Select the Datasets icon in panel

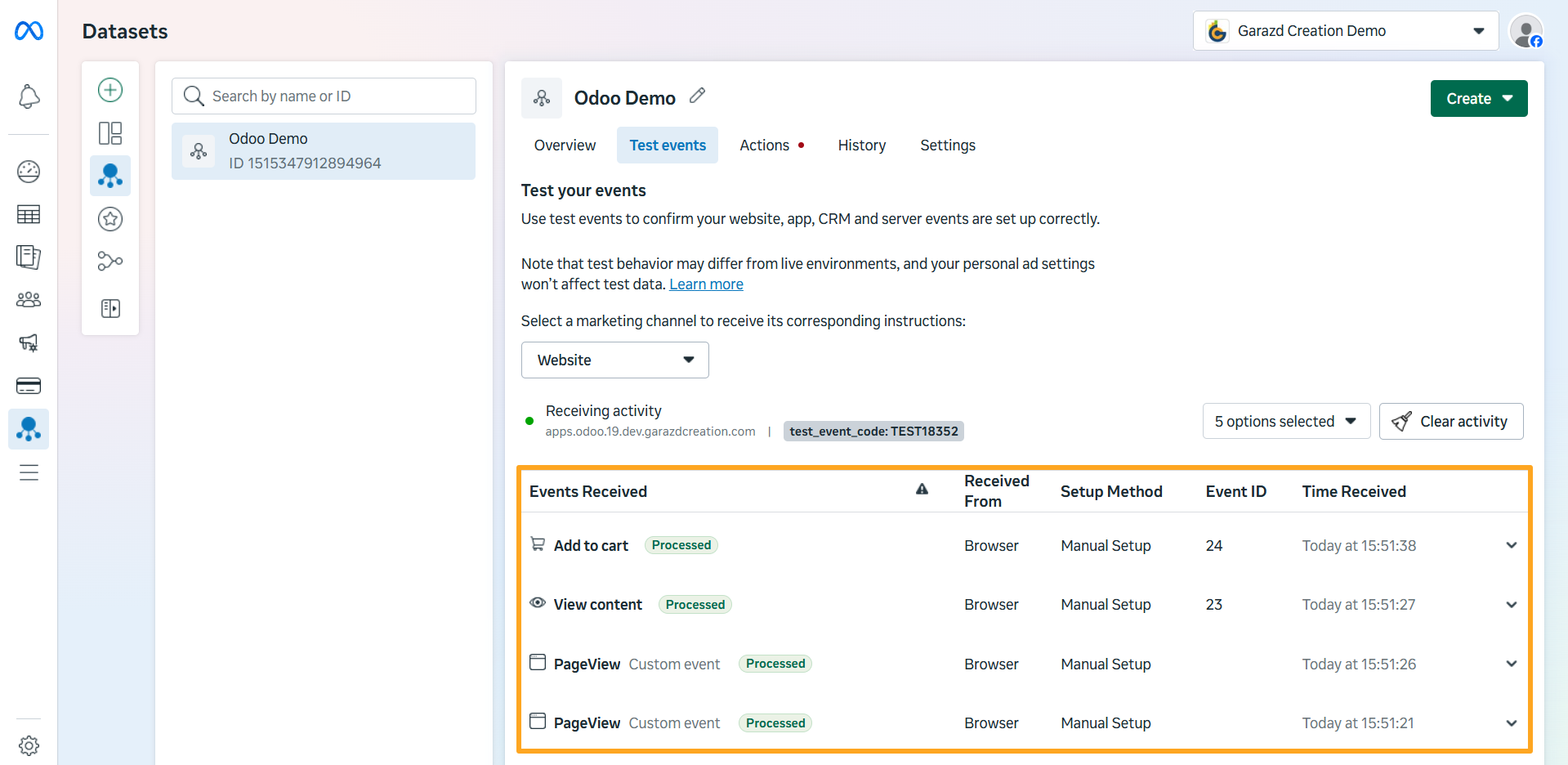(x=110, y=176)
